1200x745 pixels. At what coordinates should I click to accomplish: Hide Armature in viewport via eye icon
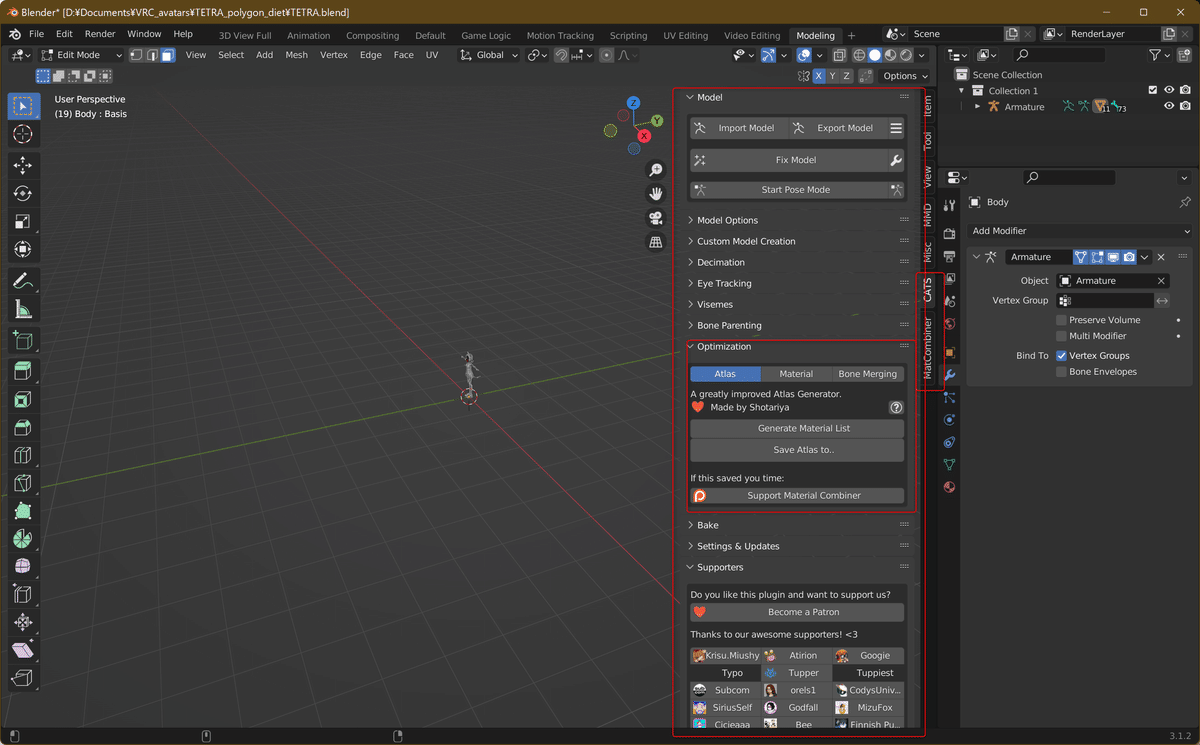(x=1168, y=107)
